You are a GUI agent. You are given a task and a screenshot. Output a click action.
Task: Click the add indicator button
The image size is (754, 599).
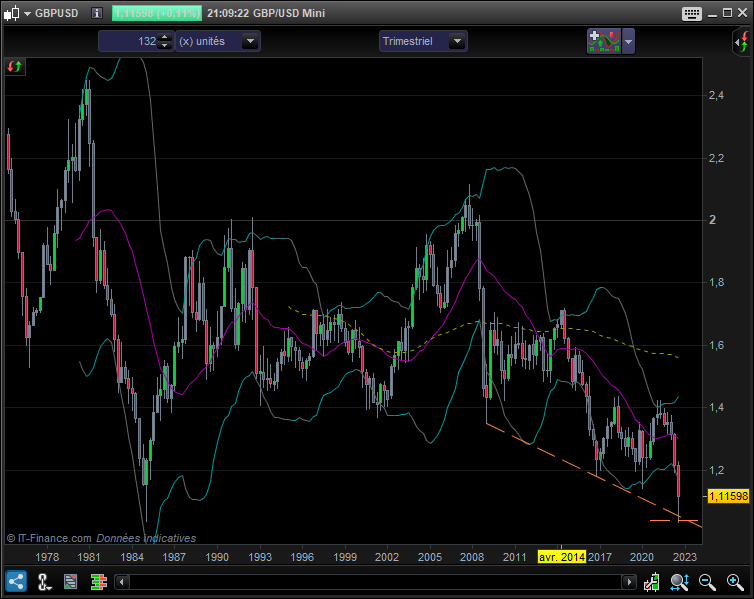point(603,41)
